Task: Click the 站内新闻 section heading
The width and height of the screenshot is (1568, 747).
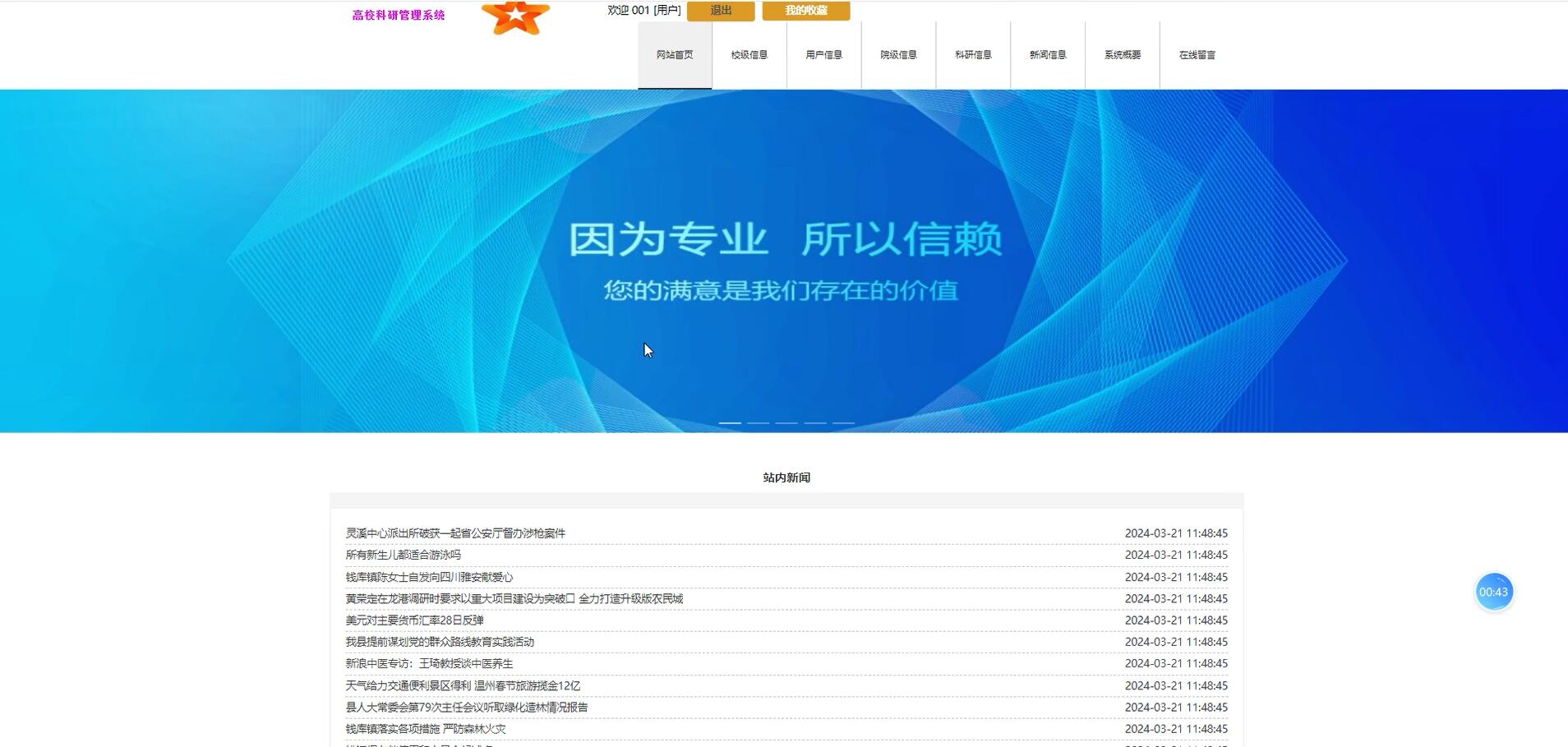Action: coord(784,477)
